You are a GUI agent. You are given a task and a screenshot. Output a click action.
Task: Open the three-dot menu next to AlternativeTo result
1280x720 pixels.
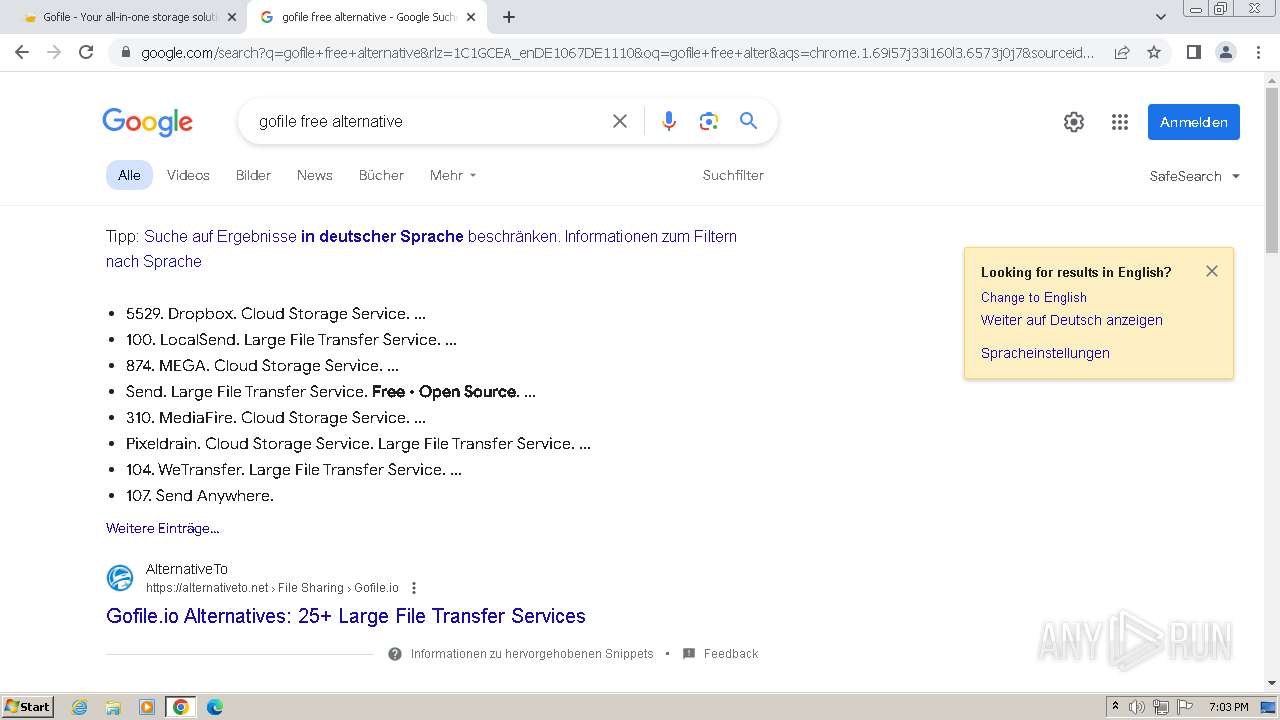coord(414,588)
